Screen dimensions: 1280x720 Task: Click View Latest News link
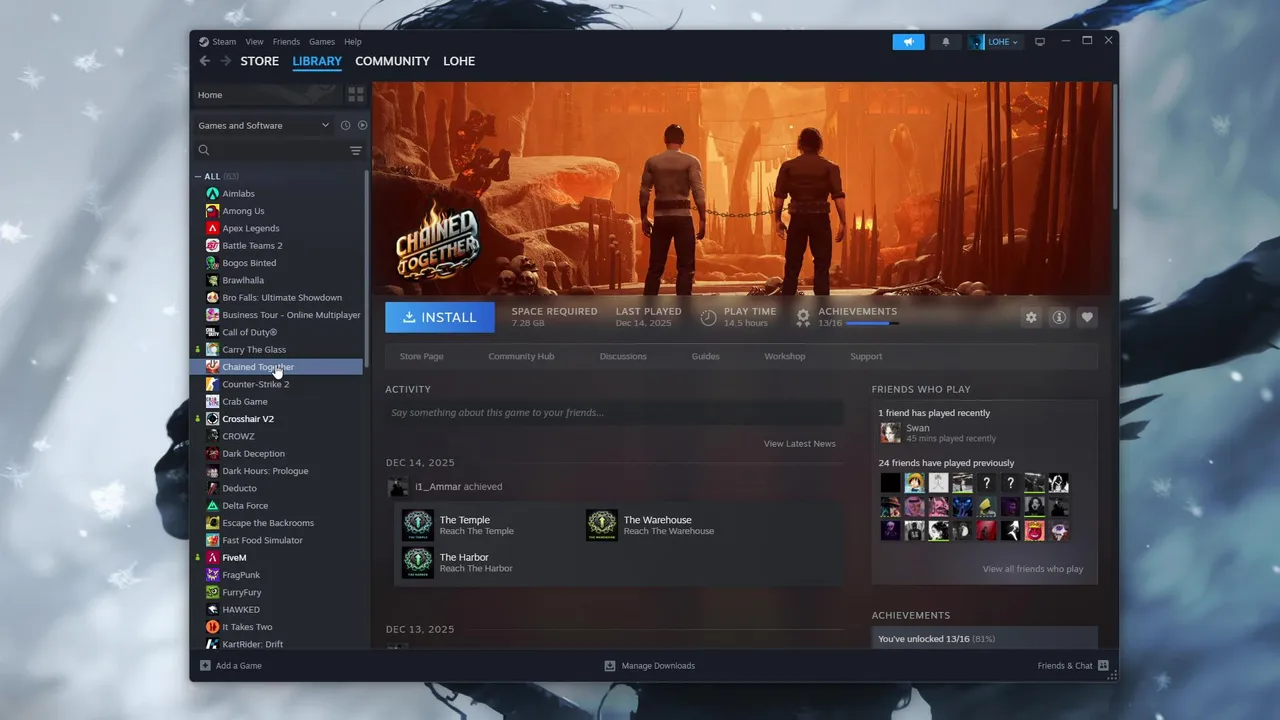pyautogui.click(x=800, y=444)
